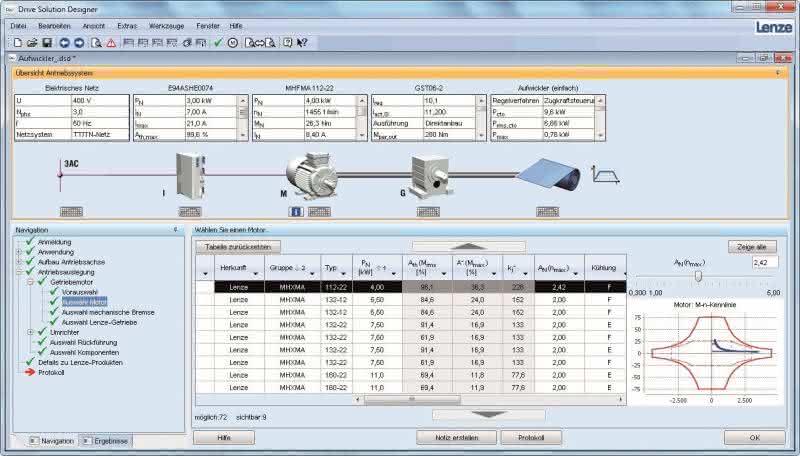The image size is (800, 456).
Task: Open the Typ column filter dropdown
Action: [x=343, y=274]
